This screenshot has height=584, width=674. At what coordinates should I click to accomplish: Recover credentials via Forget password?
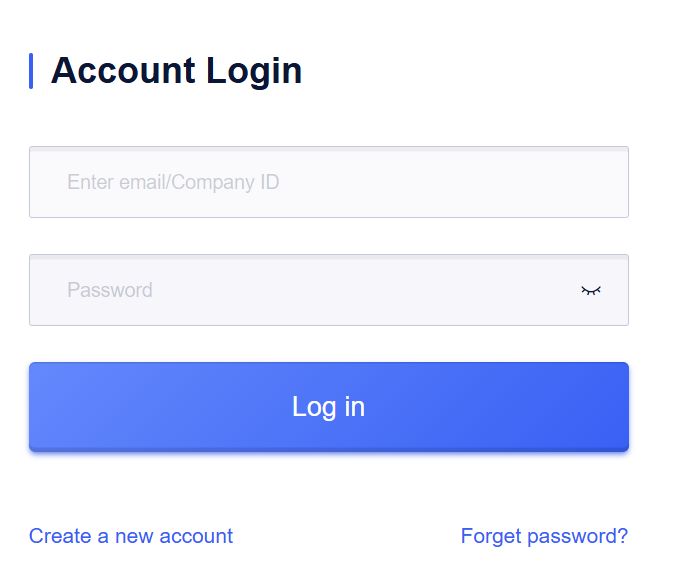(x=544, y=536)
